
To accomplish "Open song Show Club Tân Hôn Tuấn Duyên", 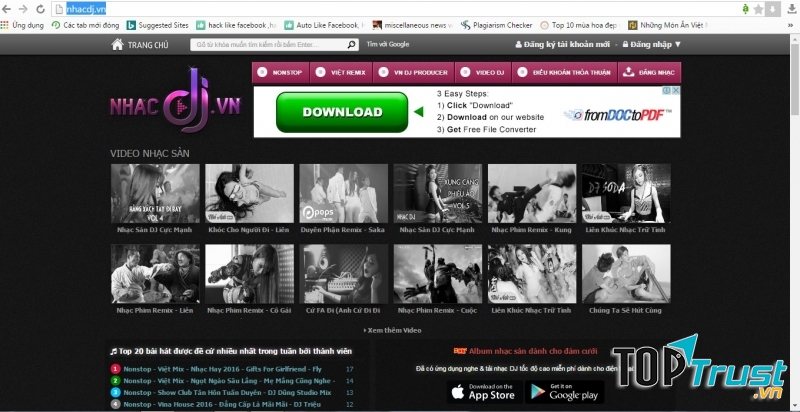I will point(227,393).
